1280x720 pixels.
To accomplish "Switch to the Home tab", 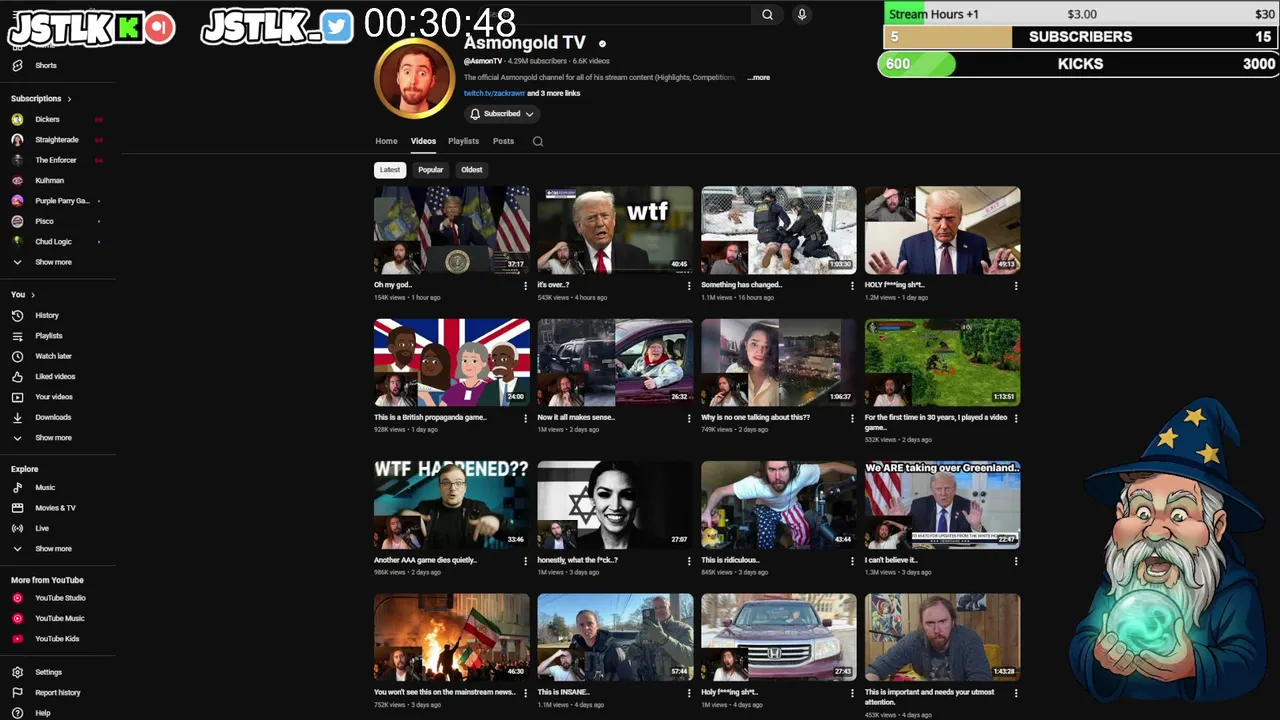I will point(386,141).
